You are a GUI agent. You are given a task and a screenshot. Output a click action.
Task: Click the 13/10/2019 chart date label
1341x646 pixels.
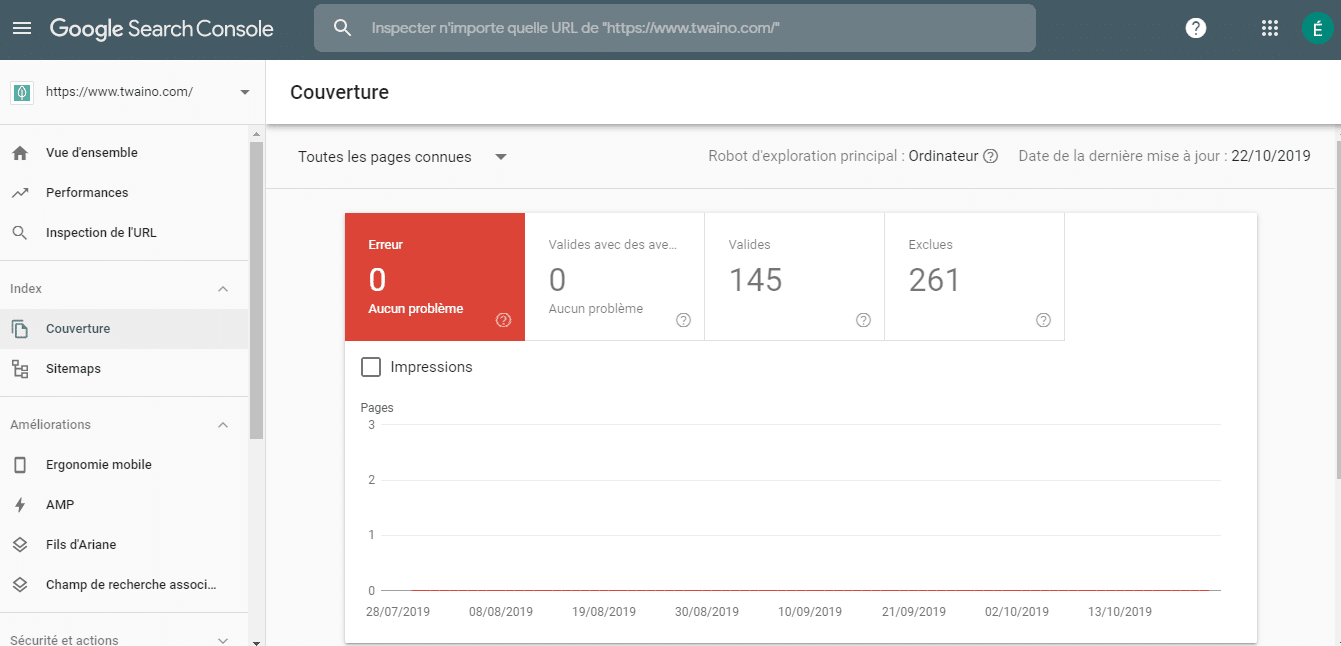tap(1120, 612)
